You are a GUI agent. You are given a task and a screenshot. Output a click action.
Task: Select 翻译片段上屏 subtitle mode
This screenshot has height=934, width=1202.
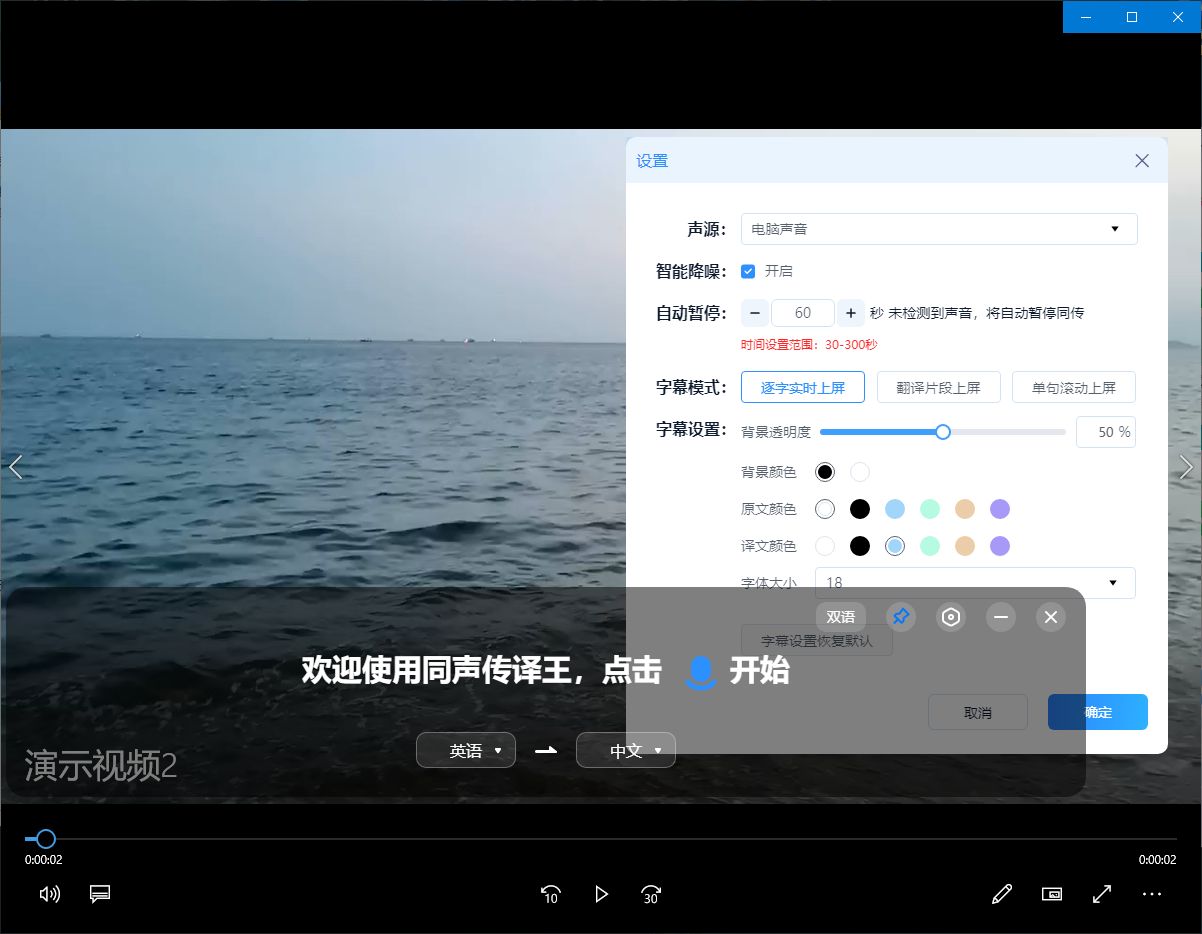939,388
